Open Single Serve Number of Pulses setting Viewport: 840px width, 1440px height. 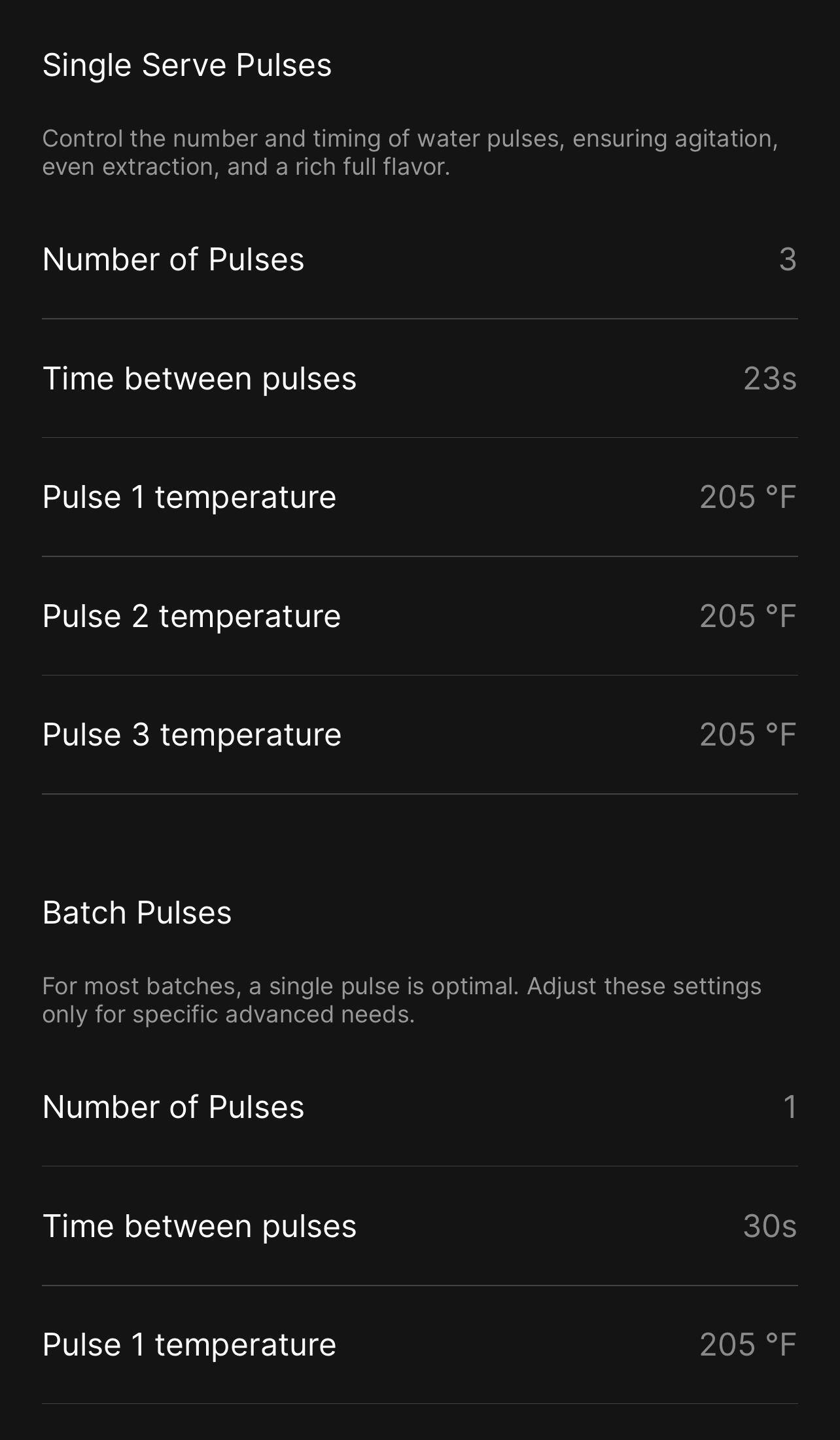click(173, 260)
